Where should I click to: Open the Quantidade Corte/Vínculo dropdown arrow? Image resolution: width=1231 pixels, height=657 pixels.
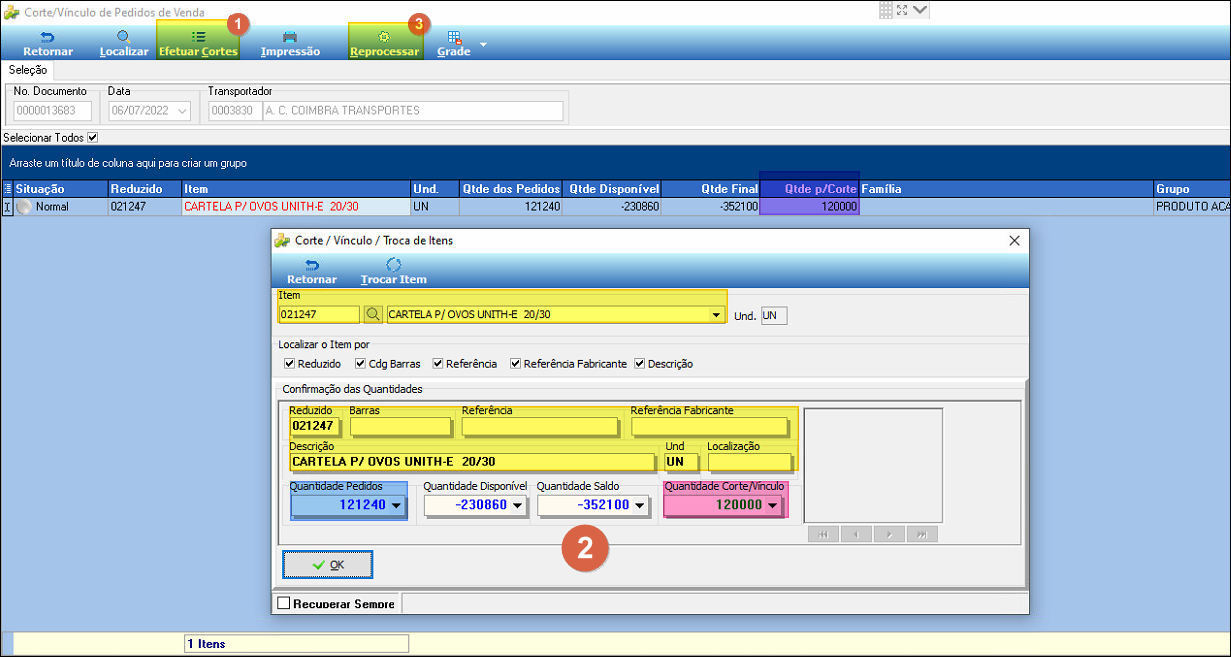[x=772, y=506]
